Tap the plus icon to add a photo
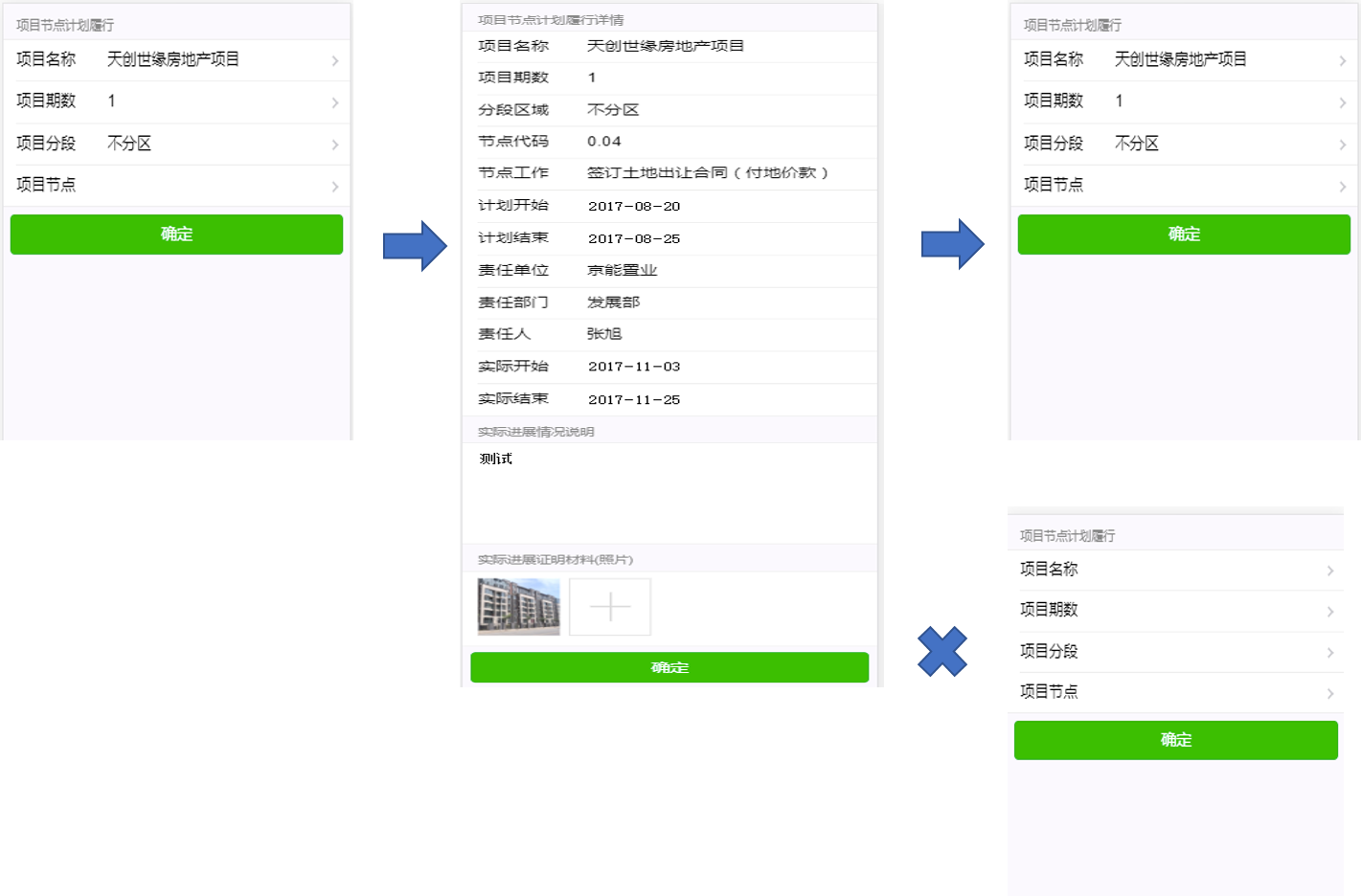Viewport: 1361px width, 896px height. point(610,607)
